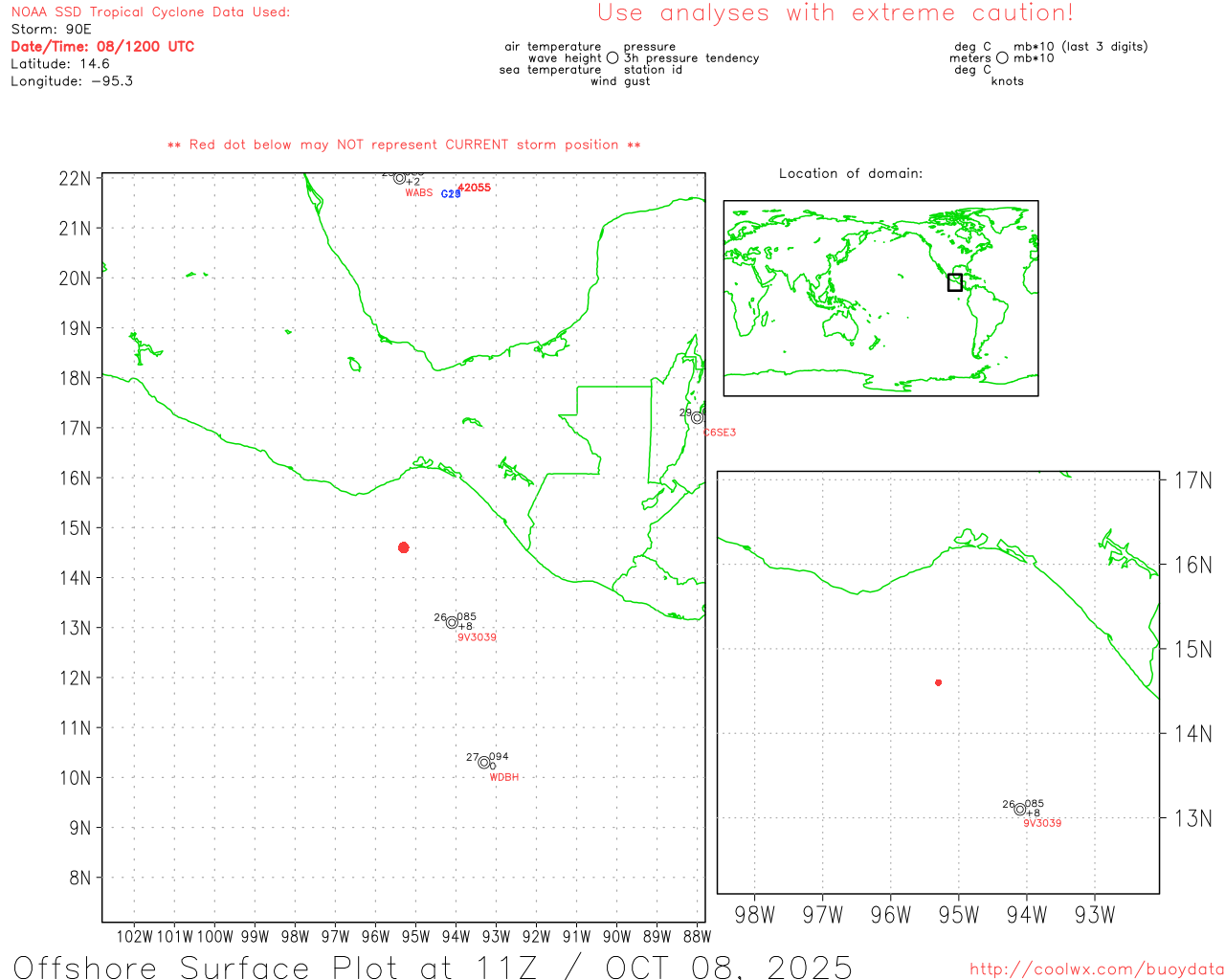This screenshot has width=1225, height=980.
Task: Open the coolwx.com buoydata link
Action: coord(1096,969)
